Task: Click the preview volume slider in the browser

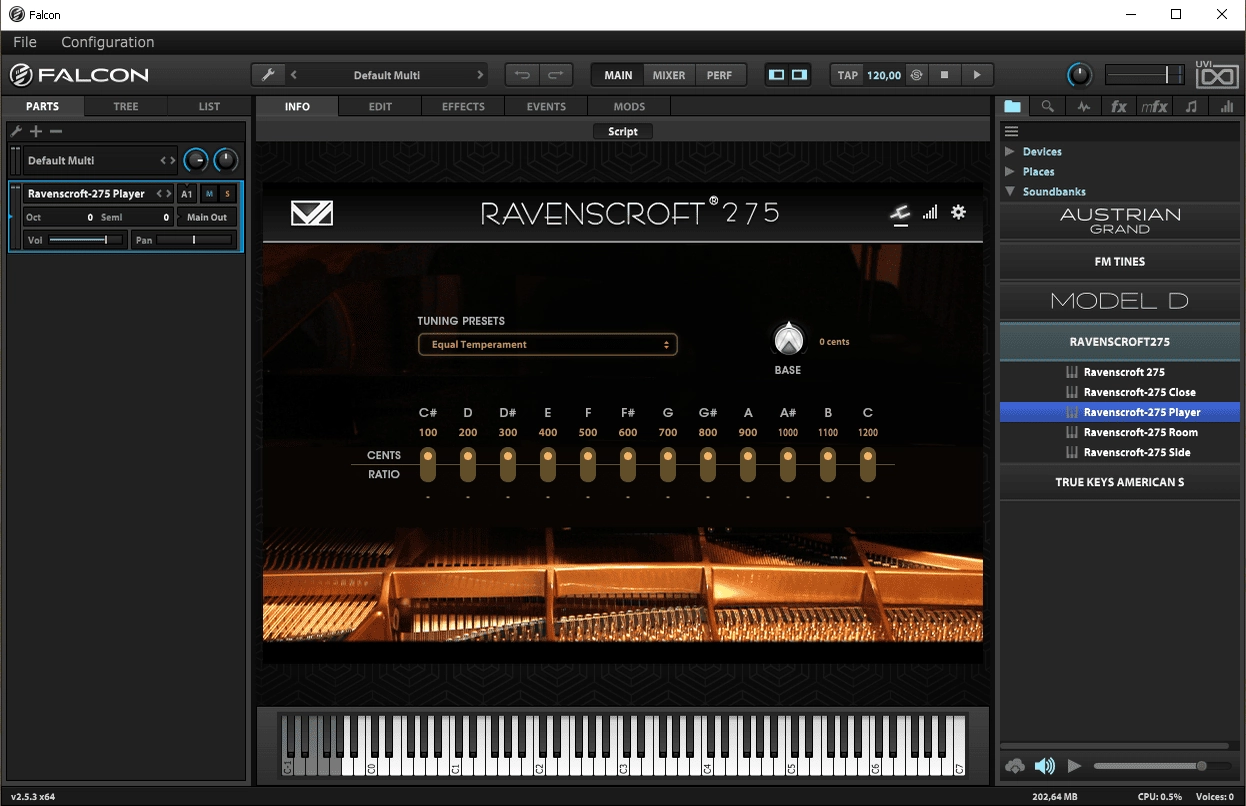Action: (1163, 766)
